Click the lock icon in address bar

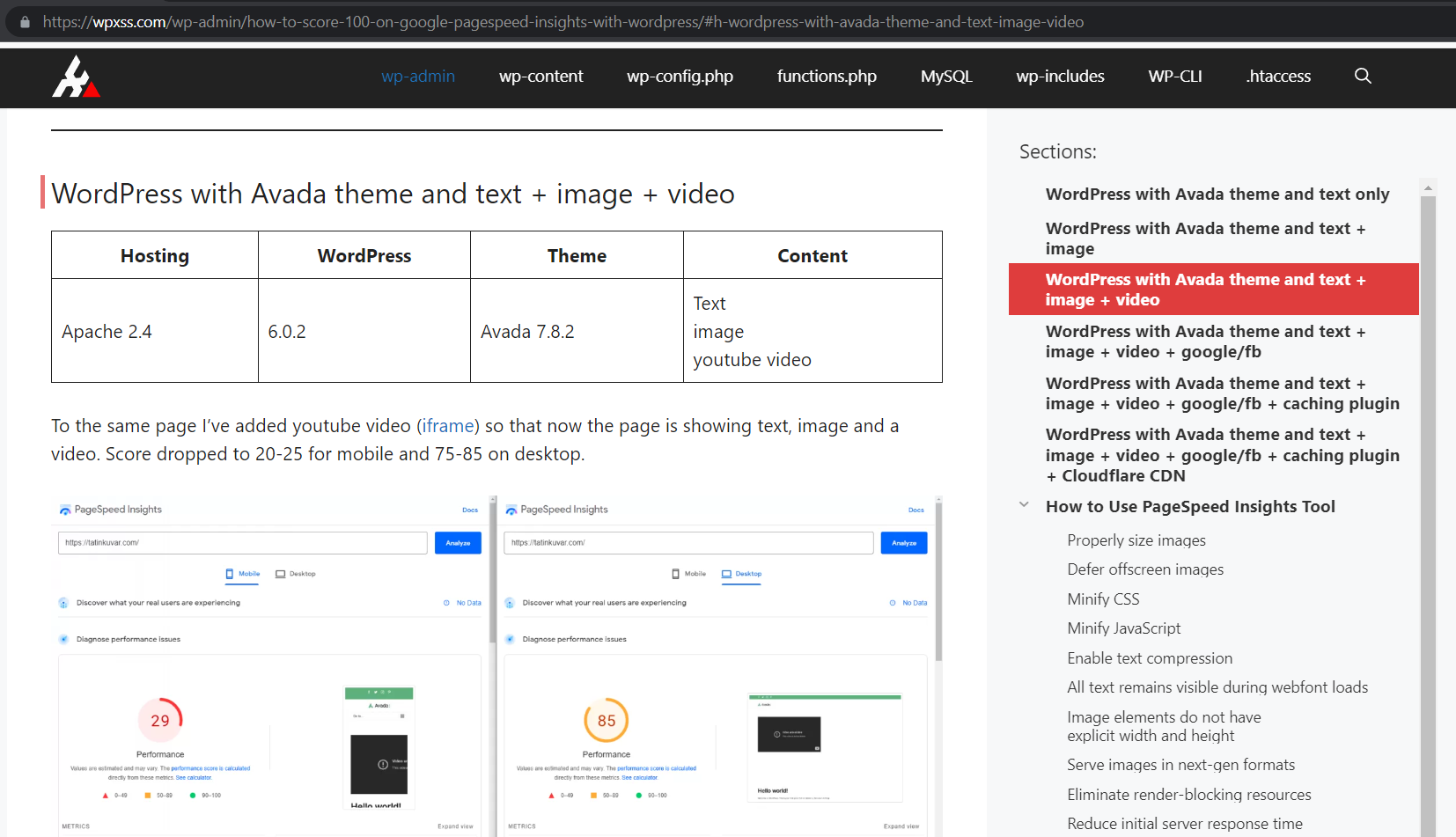tap(25, 22)
